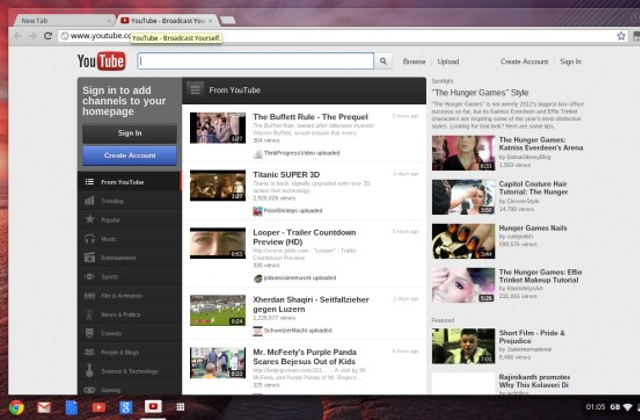Open Titanic SUPER 3D thumbnail
640x420 pixels.
coord(218,185)
